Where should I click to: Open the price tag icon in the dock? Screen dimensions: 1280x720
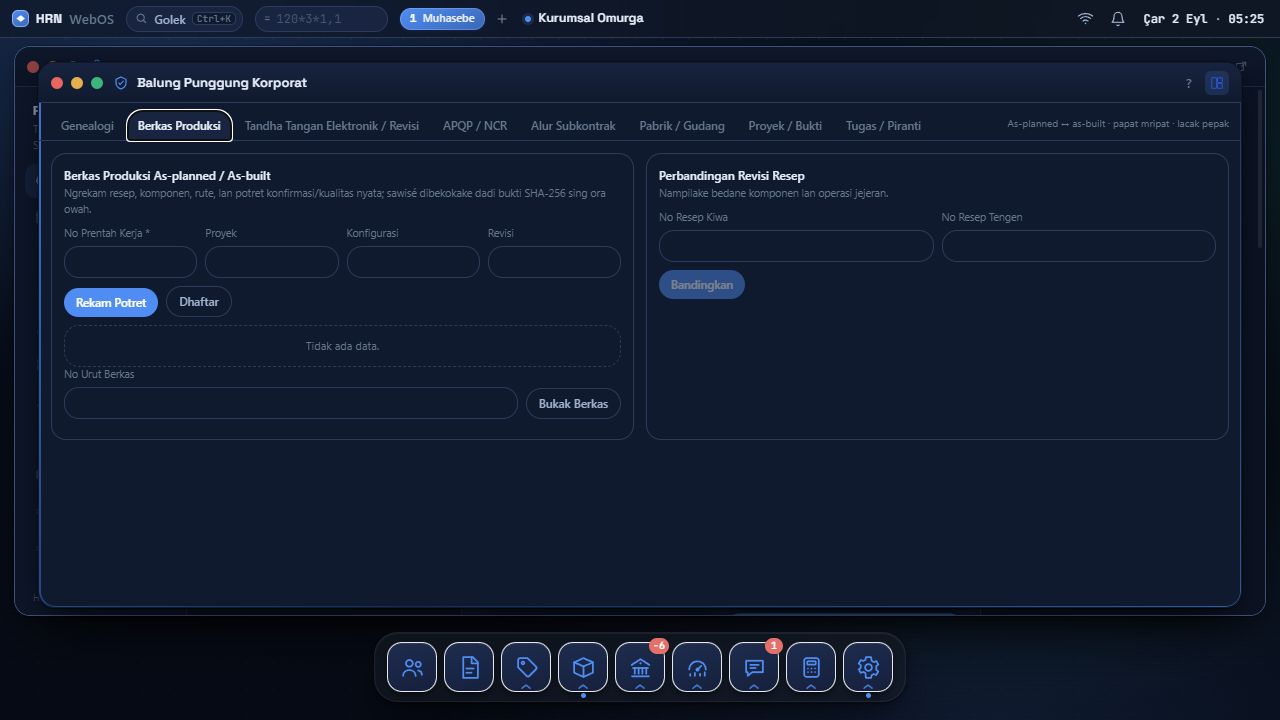[x=526, y=667]
